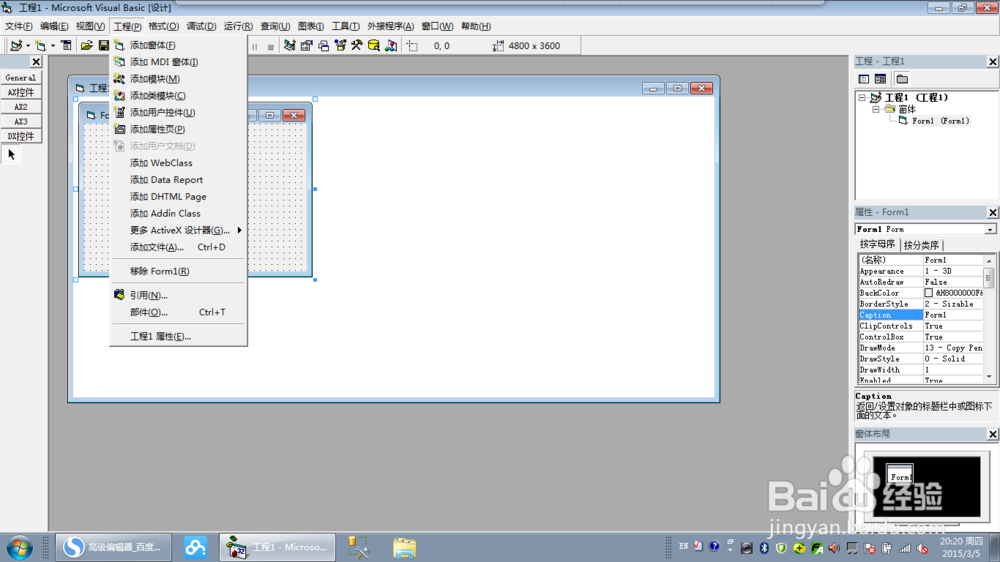Viewport: 1000px width, 562px height.
Task: Open 工程1 属性(E)... project properties
Action: click(179, 336)
